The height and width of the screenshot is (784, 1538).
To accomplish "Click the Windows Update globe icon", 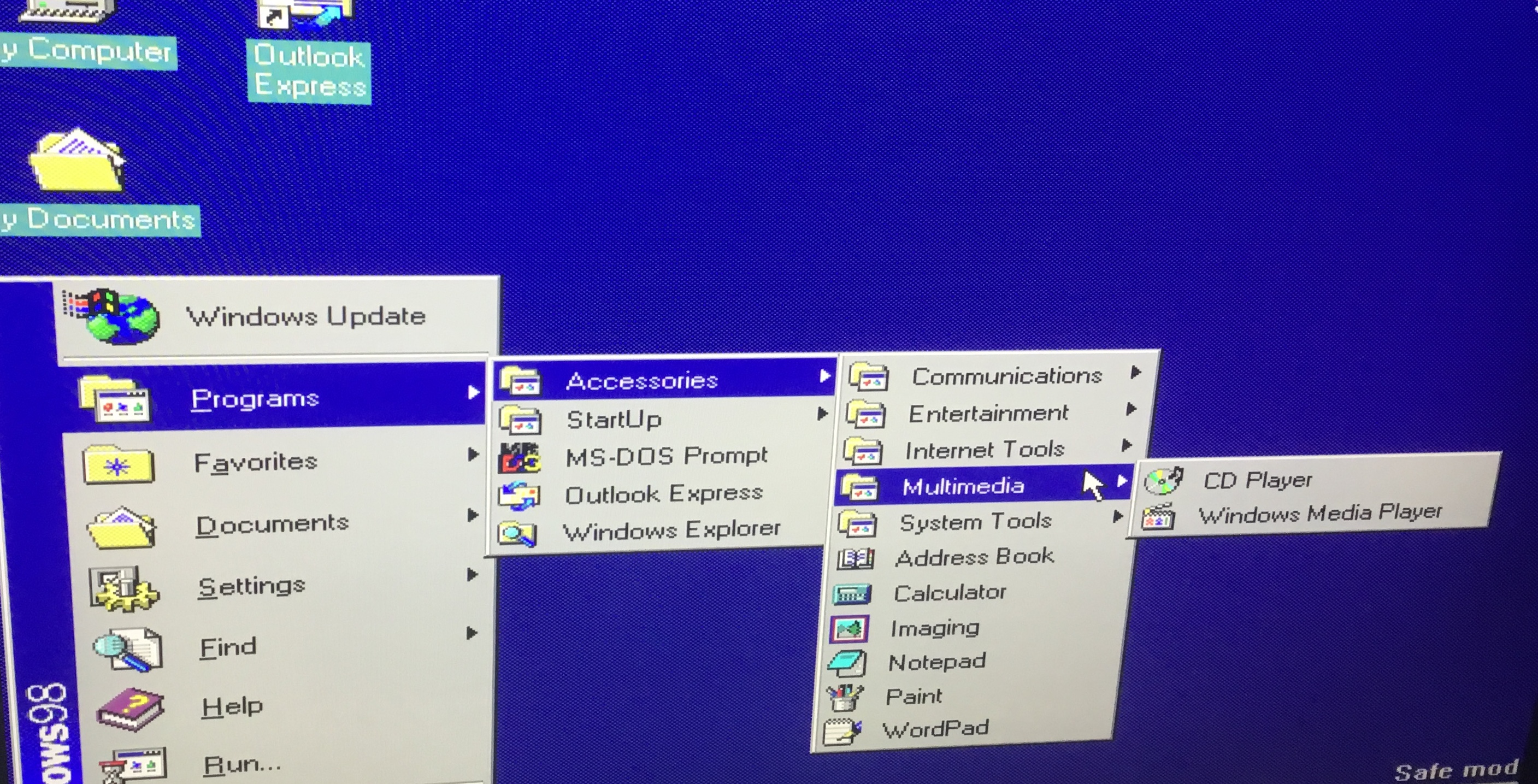I will click(x=111, y=316).
